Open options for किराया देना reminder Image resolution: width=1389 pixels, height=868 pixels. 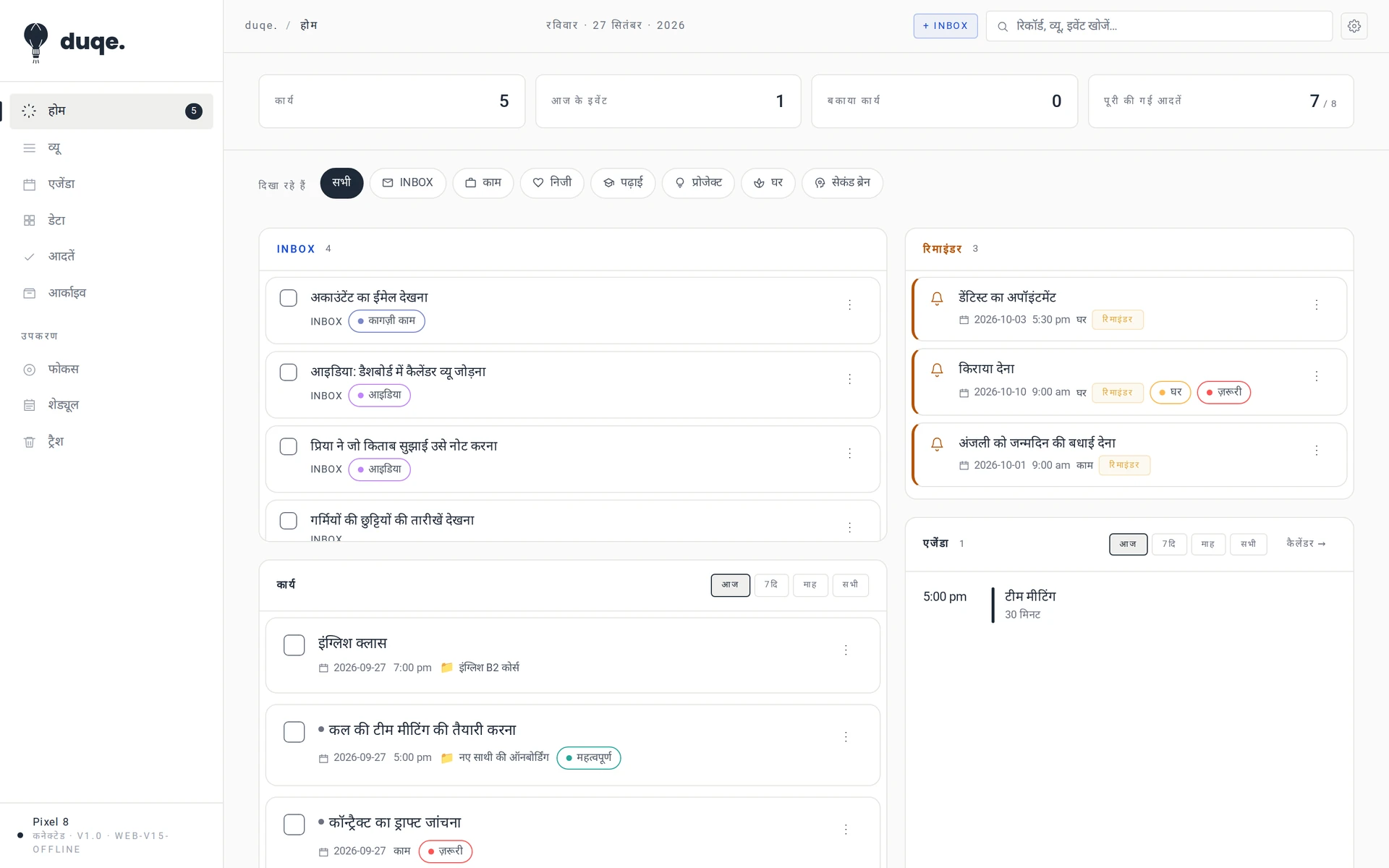[1316, 376]
